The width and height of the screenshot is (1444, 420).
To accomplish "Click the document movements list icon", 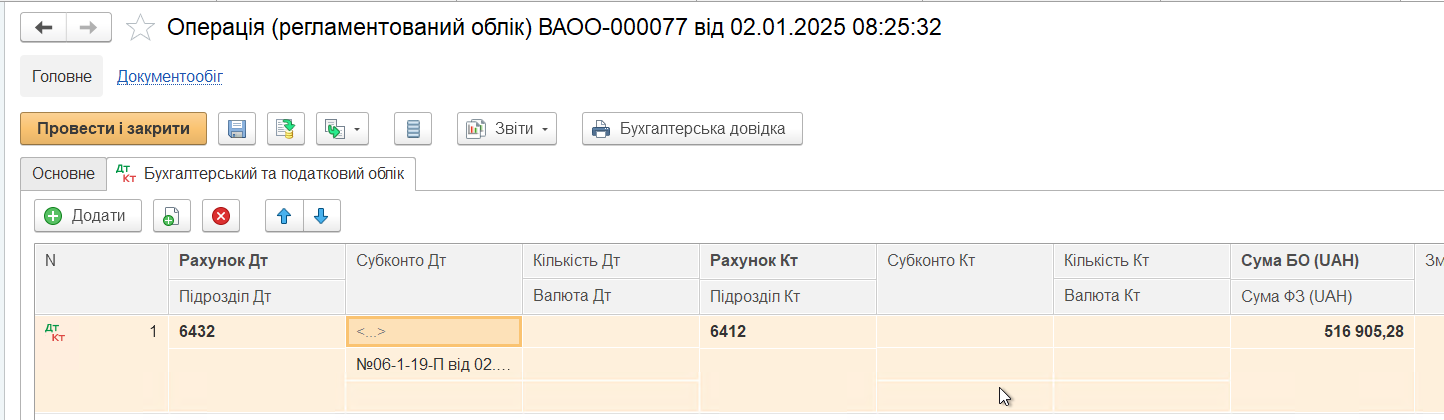I will pos(413,129).
